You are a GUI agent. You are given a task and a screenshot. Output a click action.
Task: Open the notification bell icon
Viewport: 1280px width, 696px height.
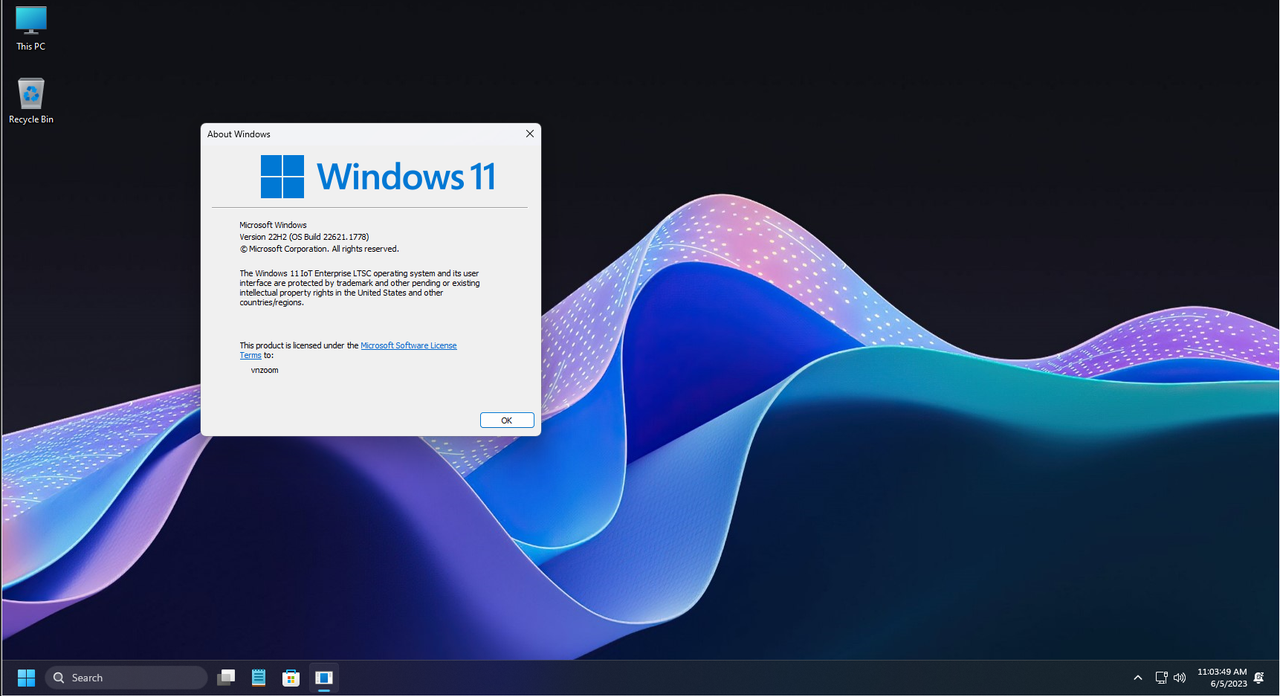[x=1259, y=677]
